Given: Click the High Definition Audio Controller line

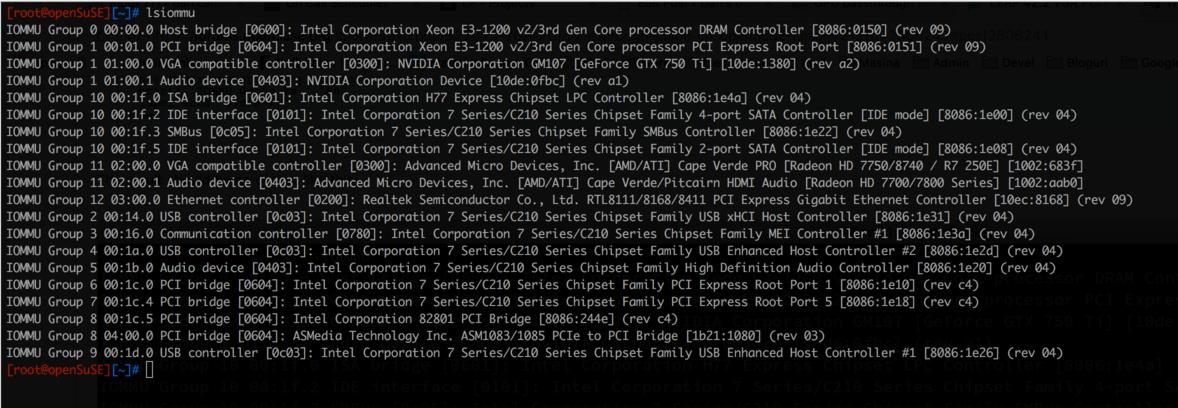Looking at the screenshot, I should coord(531,267).
